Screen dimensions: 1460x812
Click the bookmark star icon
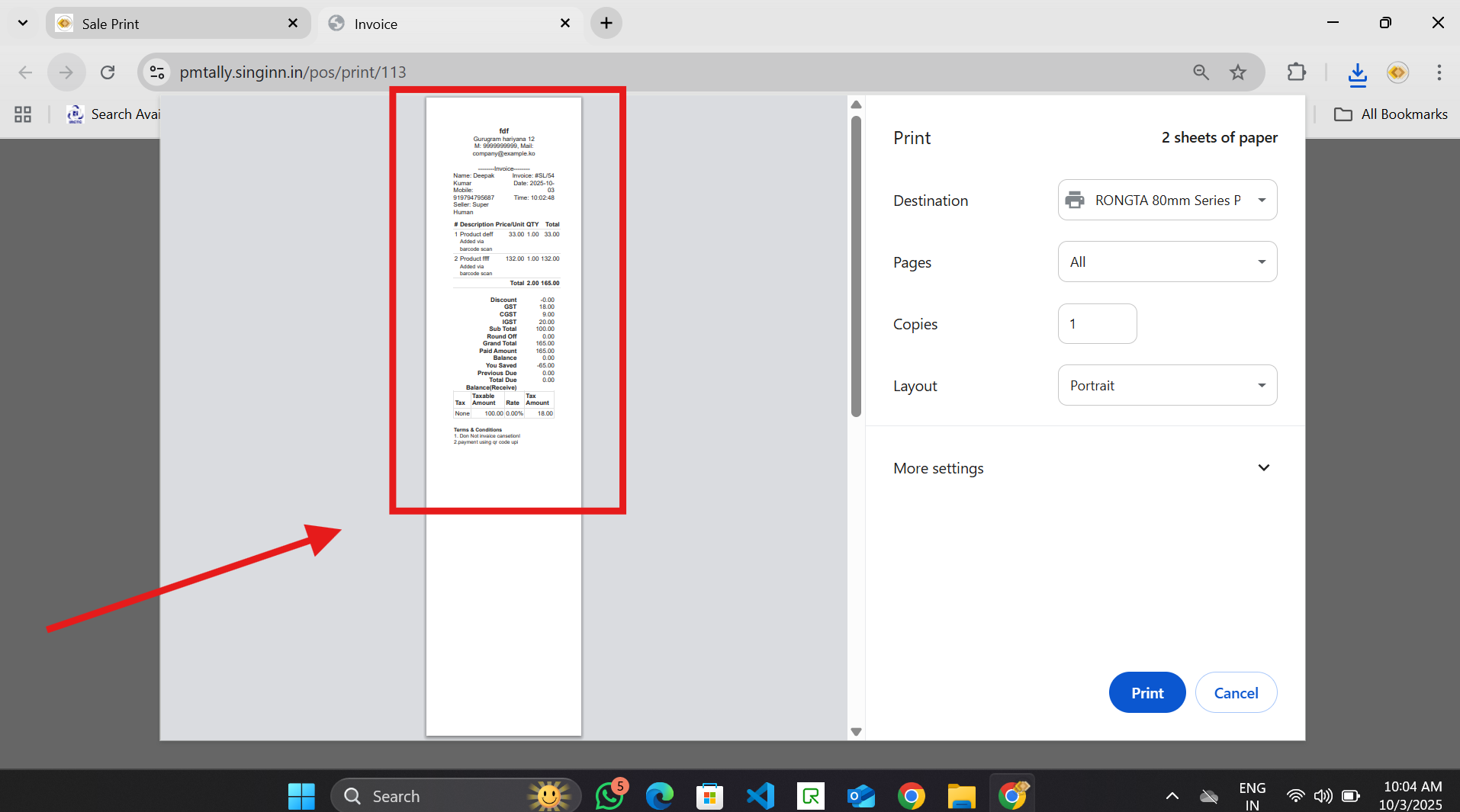(x=1237, y=72)
